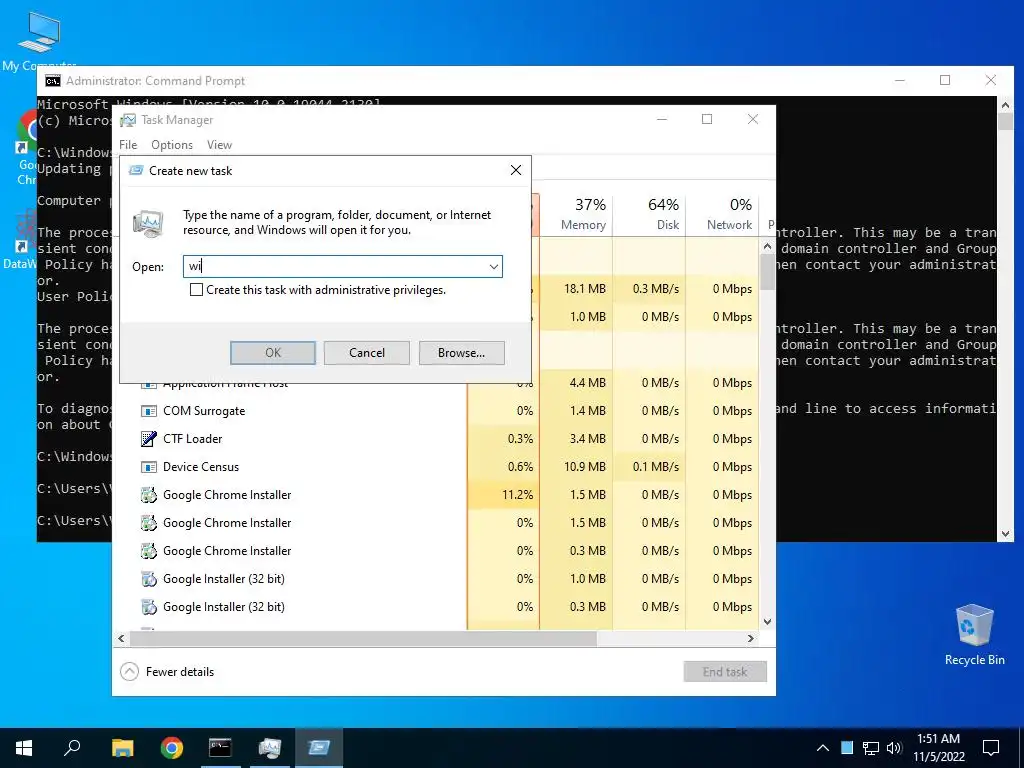Sort by the Network column header
The image size is (1024, 768).
click(722, 214)
